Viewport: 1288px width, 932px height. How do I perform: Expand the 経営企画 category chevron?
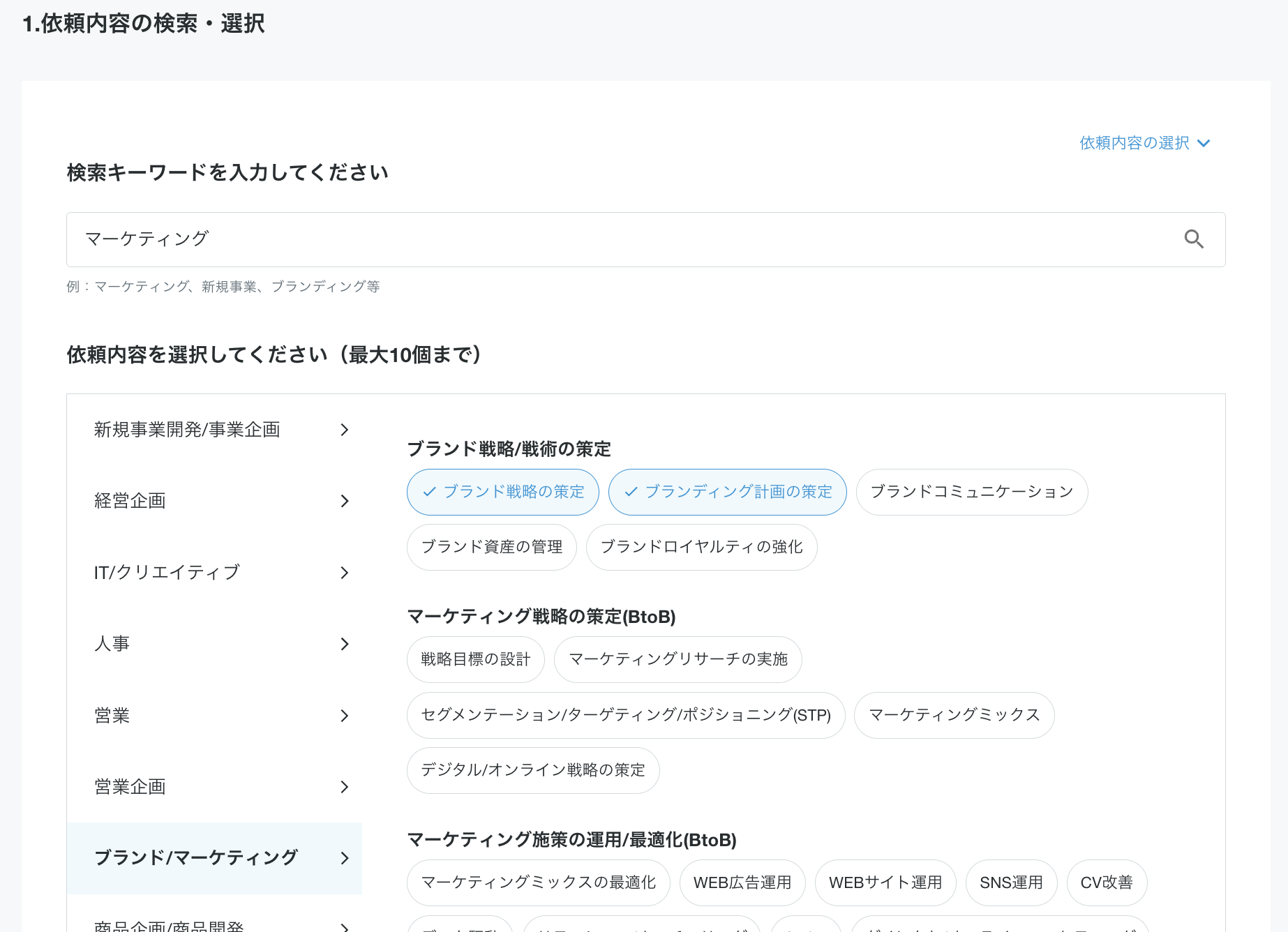click(x=345, y=501)
